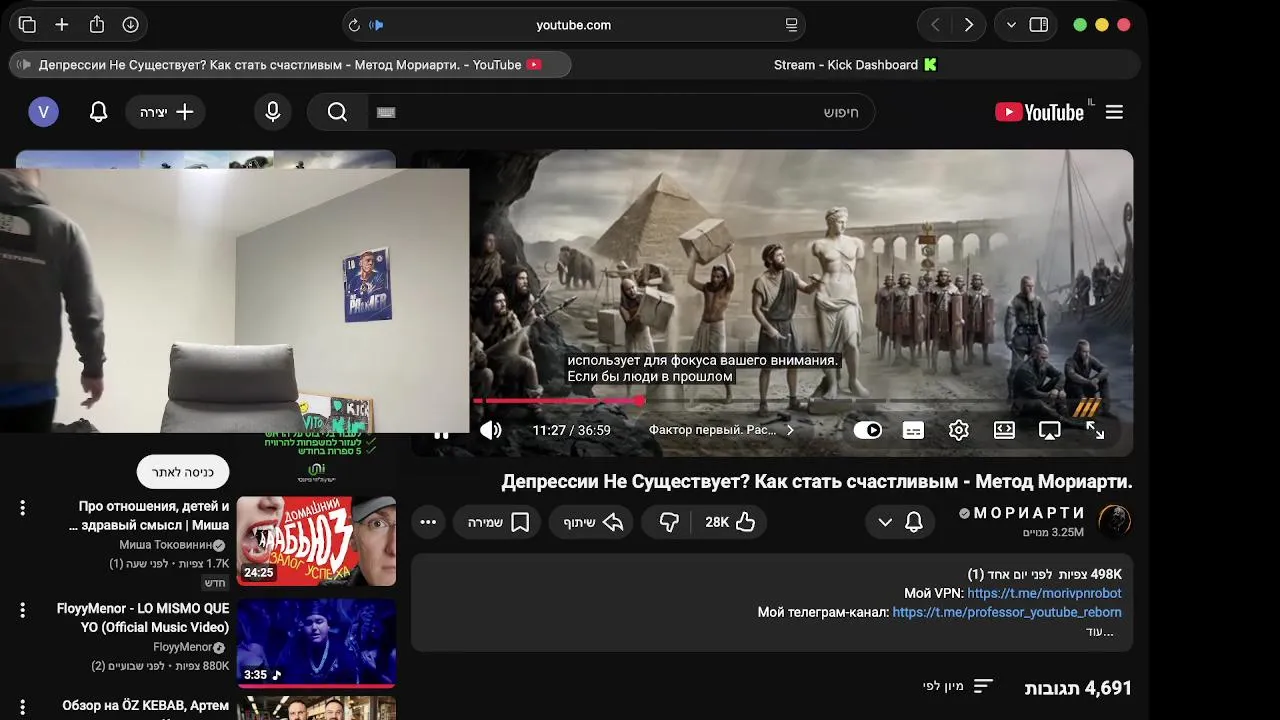Click the Safari share icon

point(97,25)
